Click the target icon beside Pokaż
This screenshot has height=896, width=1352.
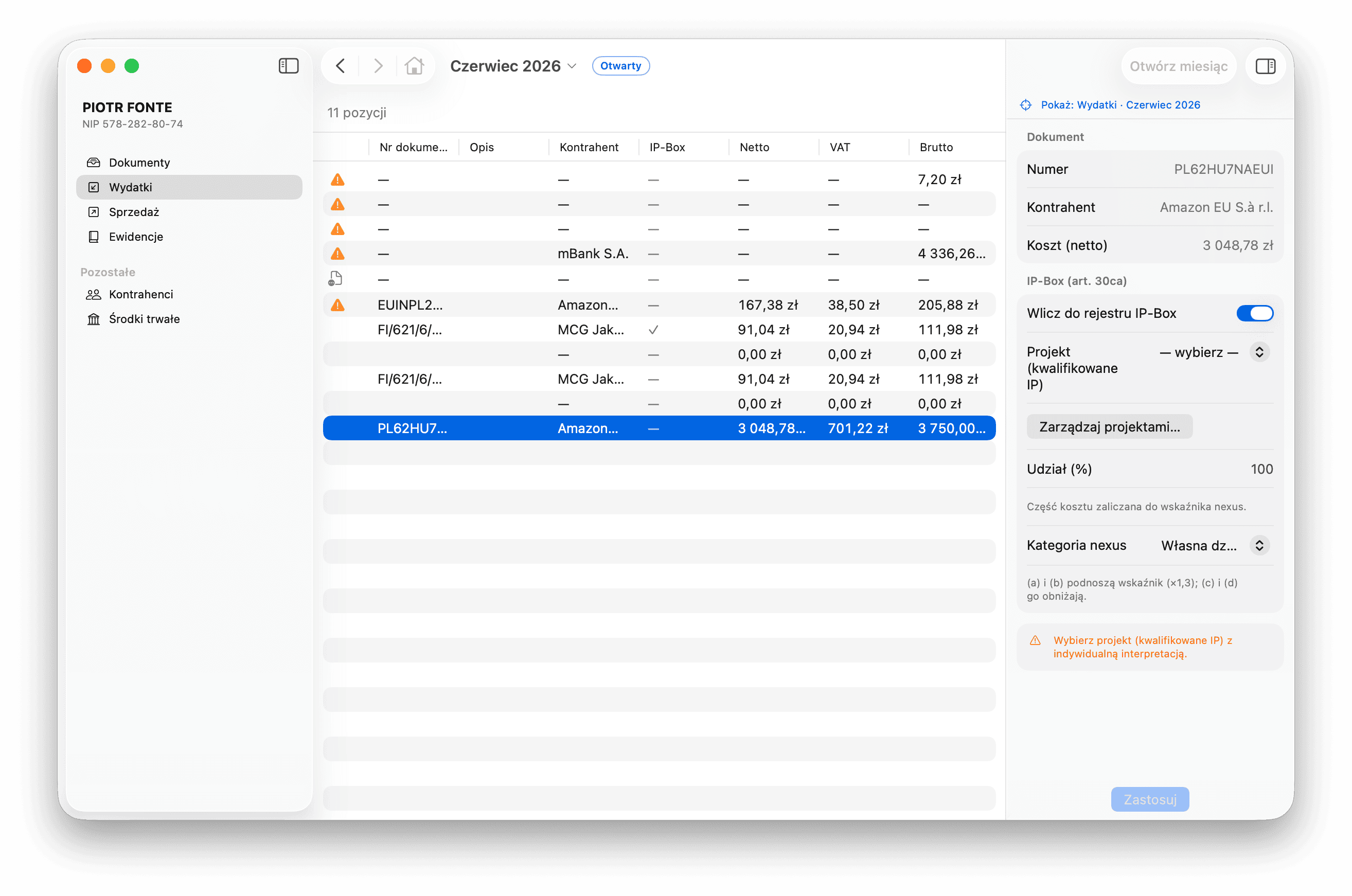[1026, 105]
